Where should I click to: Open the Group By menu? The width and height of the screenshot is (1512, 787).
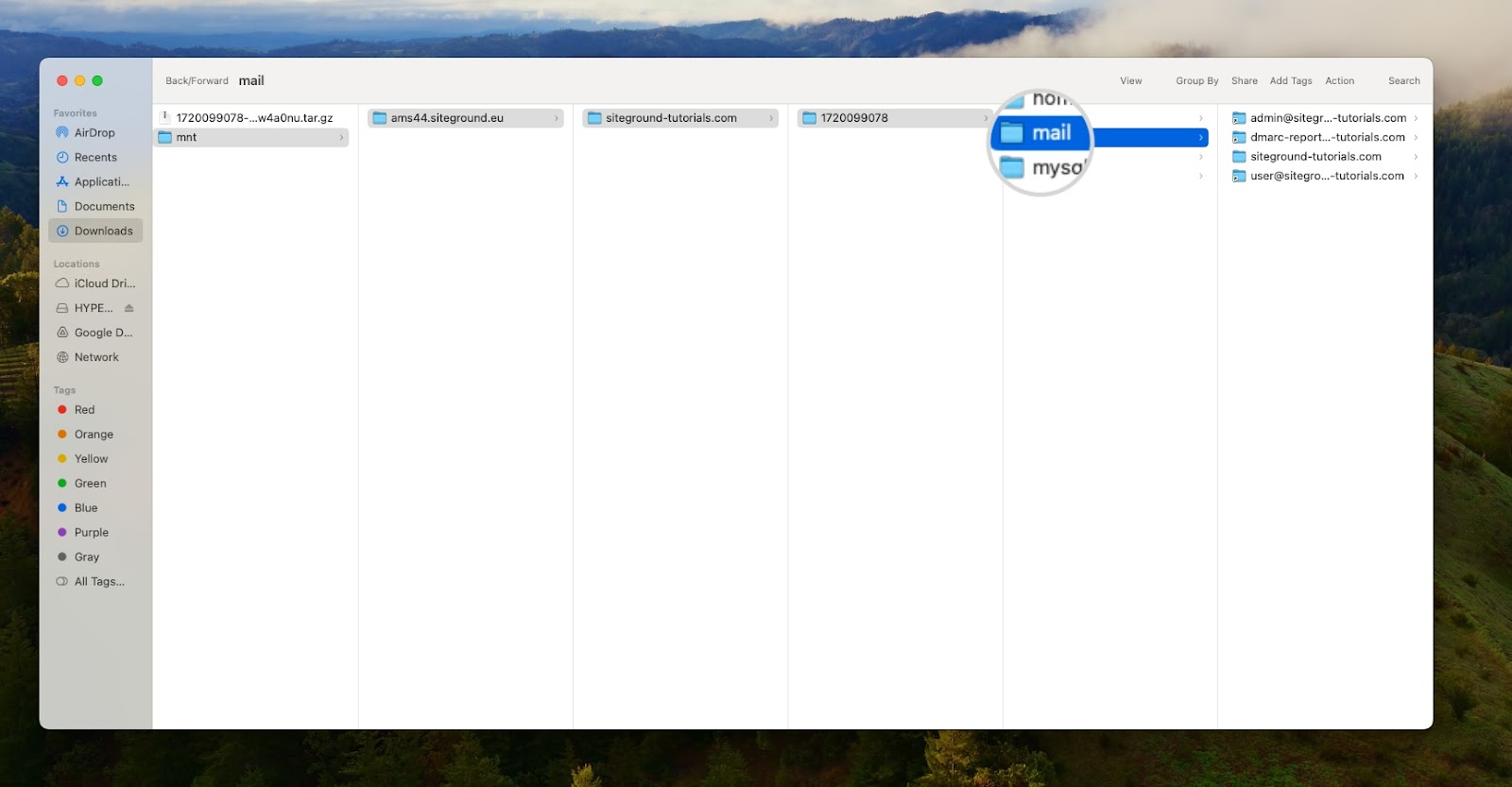point(1197,81)
